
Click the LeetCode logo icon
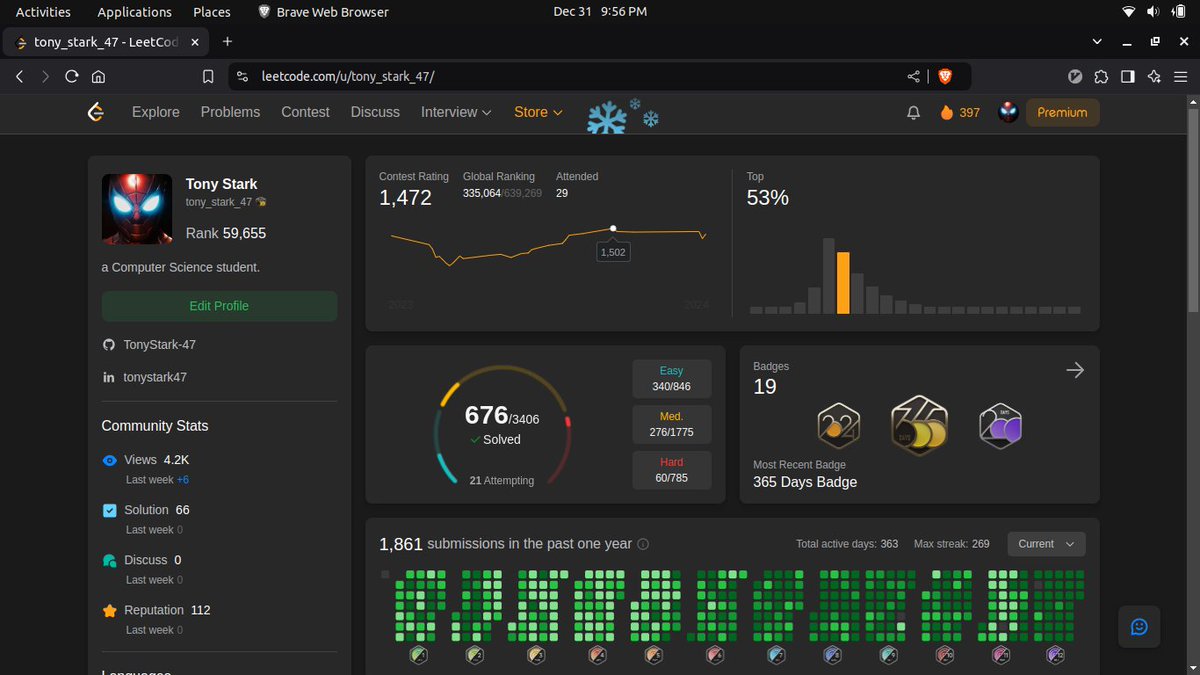tap(96, 113)
